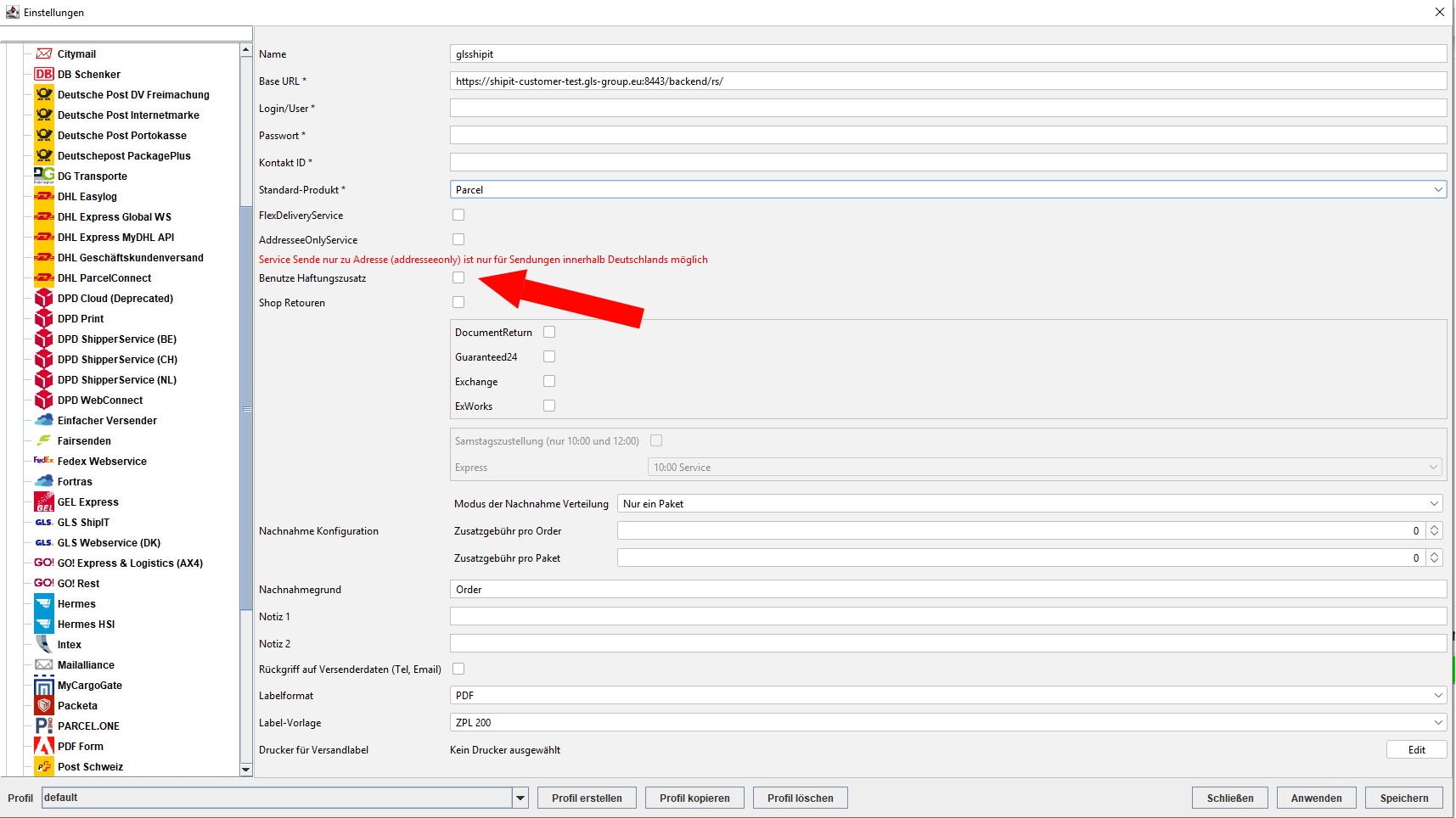Viewport: 1456px width, 818px height.
Task: Click the Fairsenden leaf icon
Action: (44, 440)
